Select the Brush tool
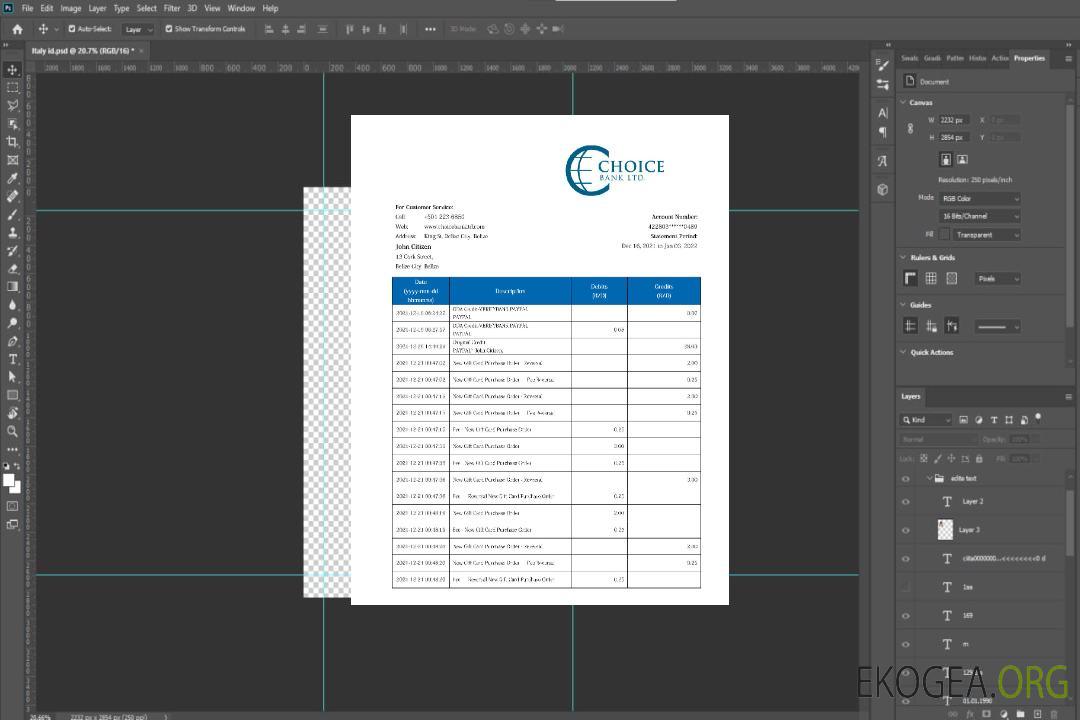1080x720 pixels. click(x=12, y=214)
